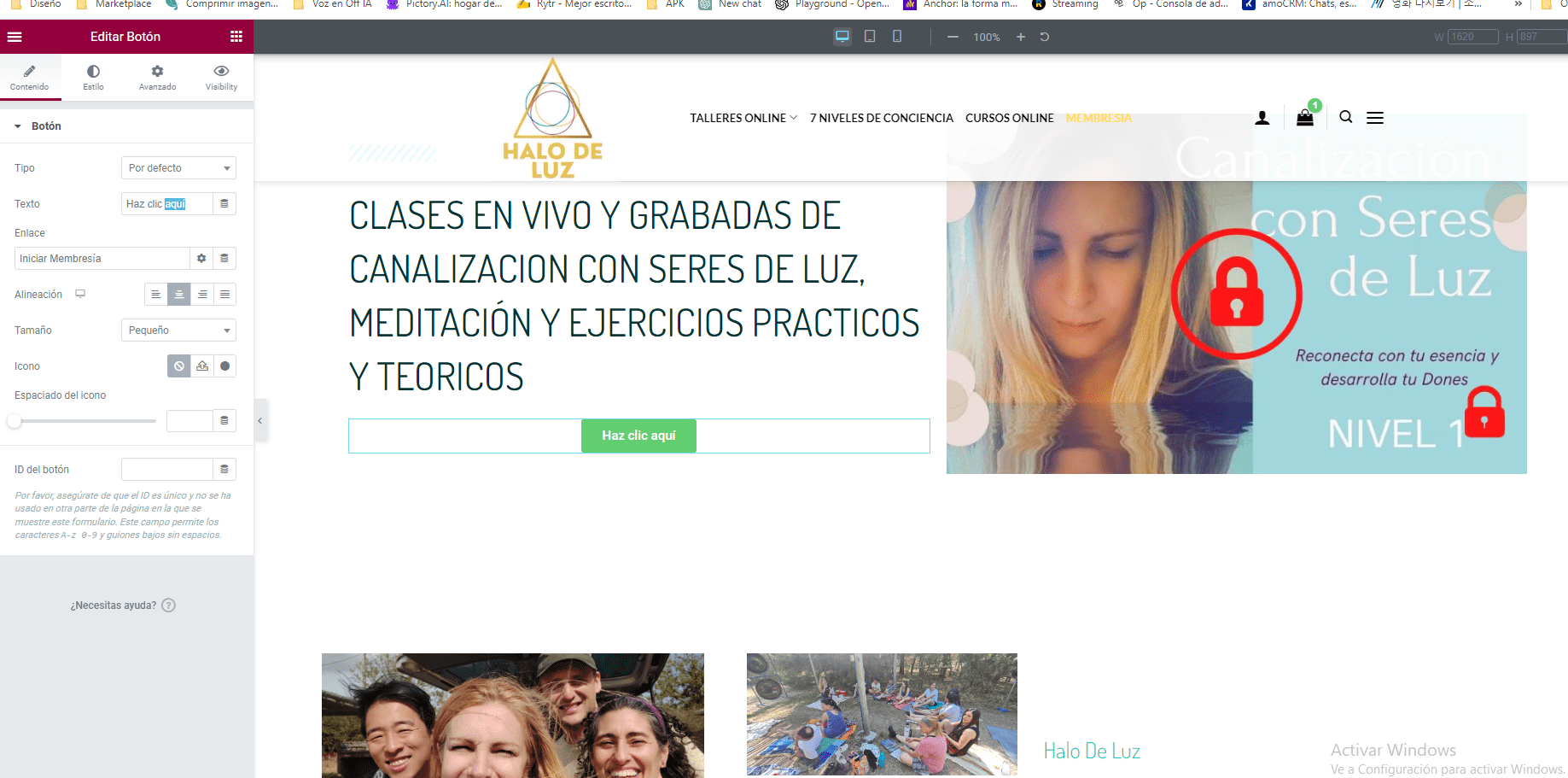This screenshot has height=778, width=1568.
Task: Open the Tamaño dropdown
Action: (x=178, y=331)
